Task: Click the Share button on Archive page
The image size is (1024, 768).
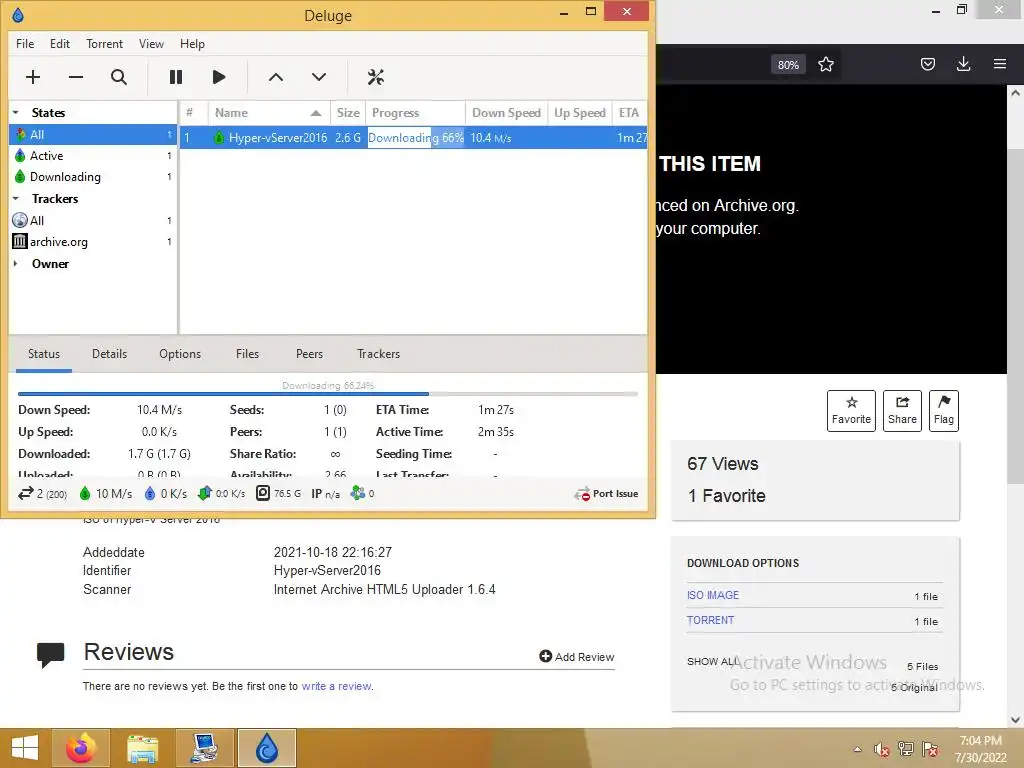Action: coord(902,411)
